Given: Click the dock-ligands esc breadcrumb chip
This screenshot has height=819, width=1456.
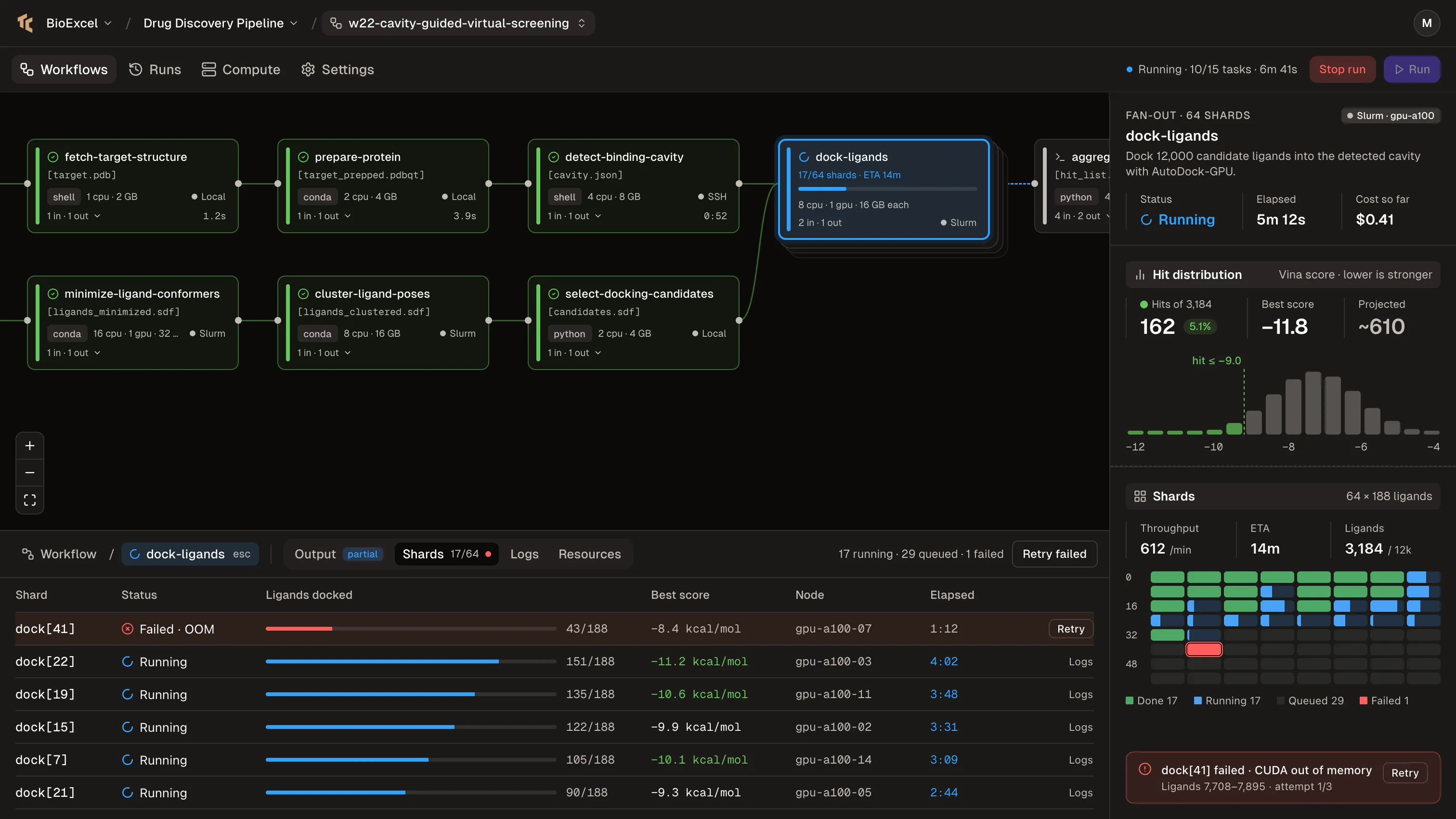Looking at the screenshot, I should pos(190,554).
